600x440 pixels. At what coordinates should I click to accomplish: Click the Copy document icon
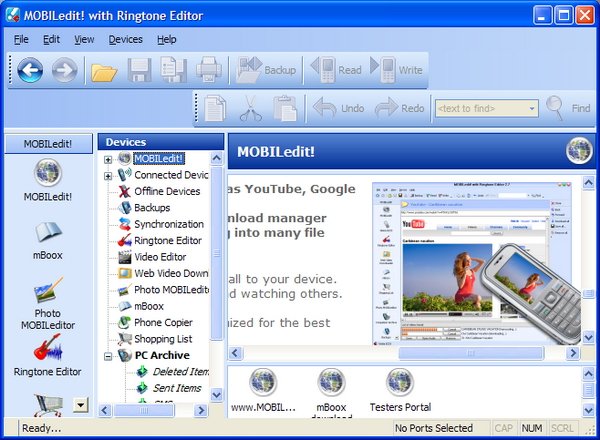[x=215, y=108]
